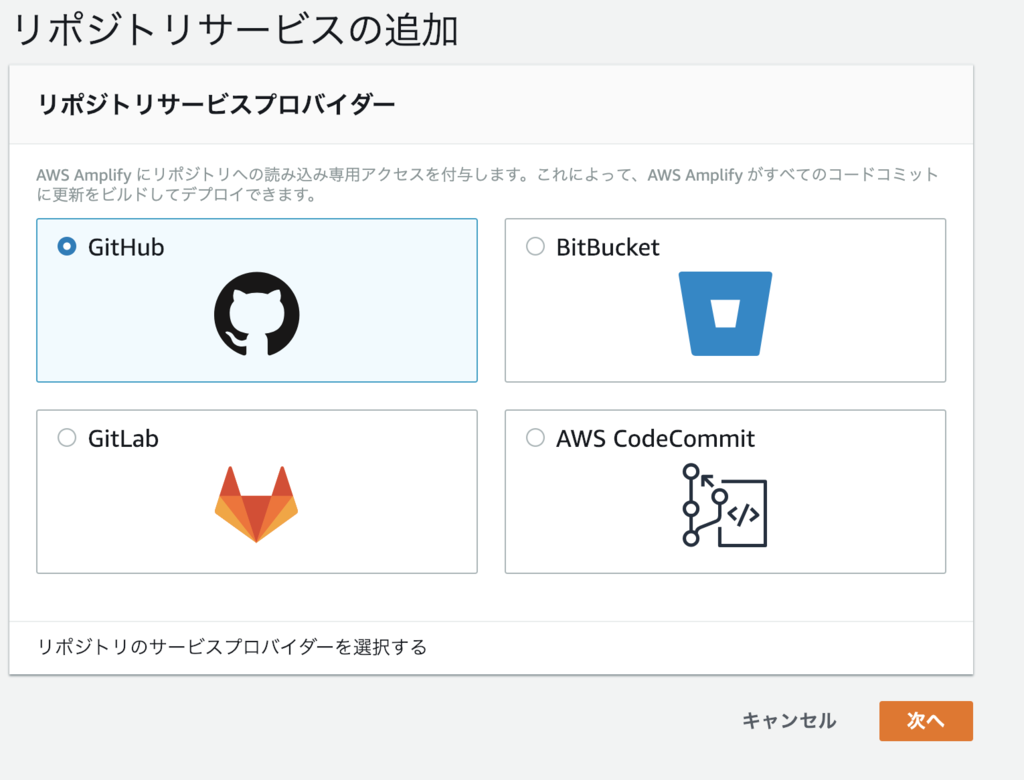The image size is (1024, 780).
Task: Click empty area of BitBucket provider card
Action: click(862, 314)
